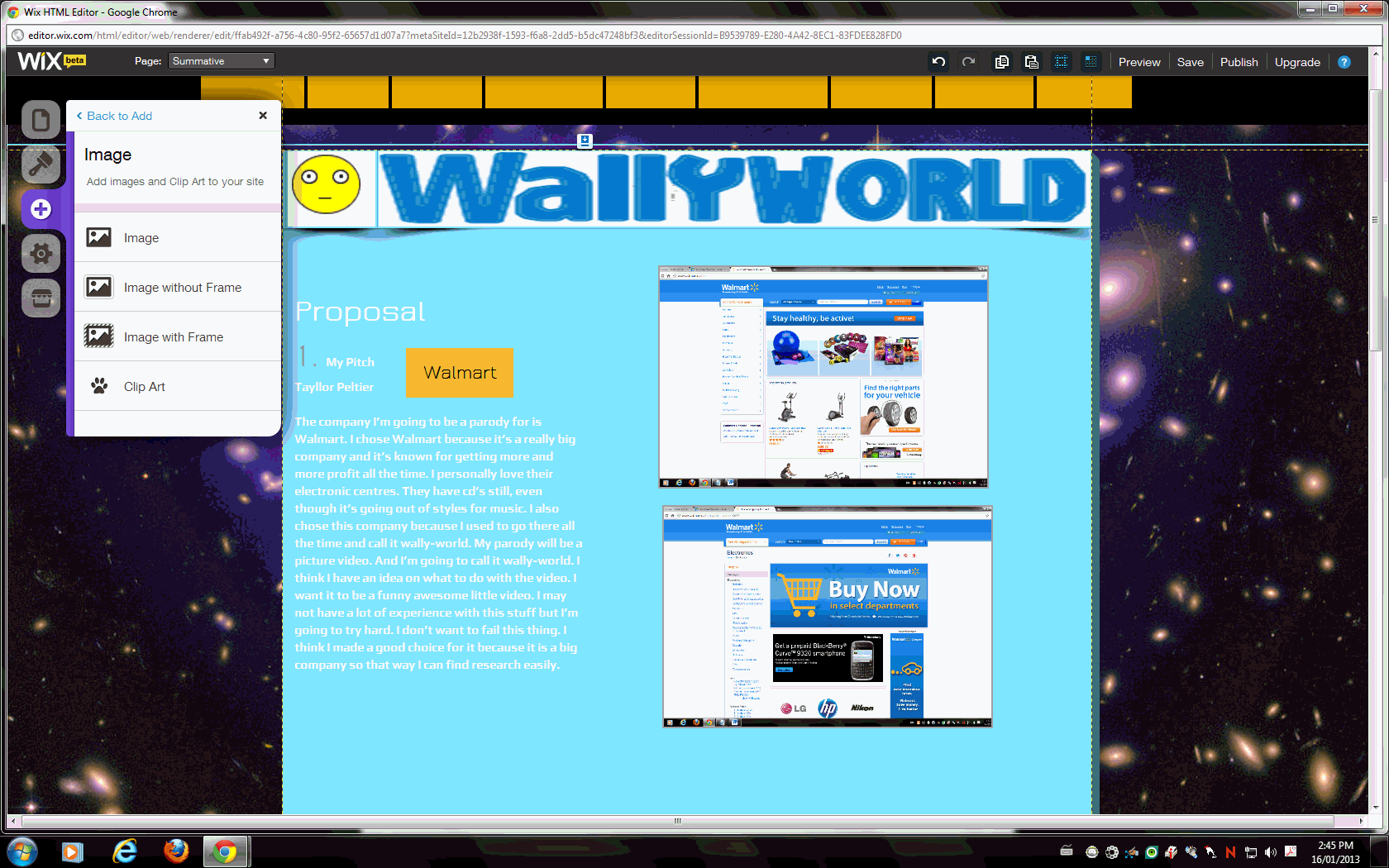
Task: Open Firefox from taskbar
Action: (x=176, y=851)
